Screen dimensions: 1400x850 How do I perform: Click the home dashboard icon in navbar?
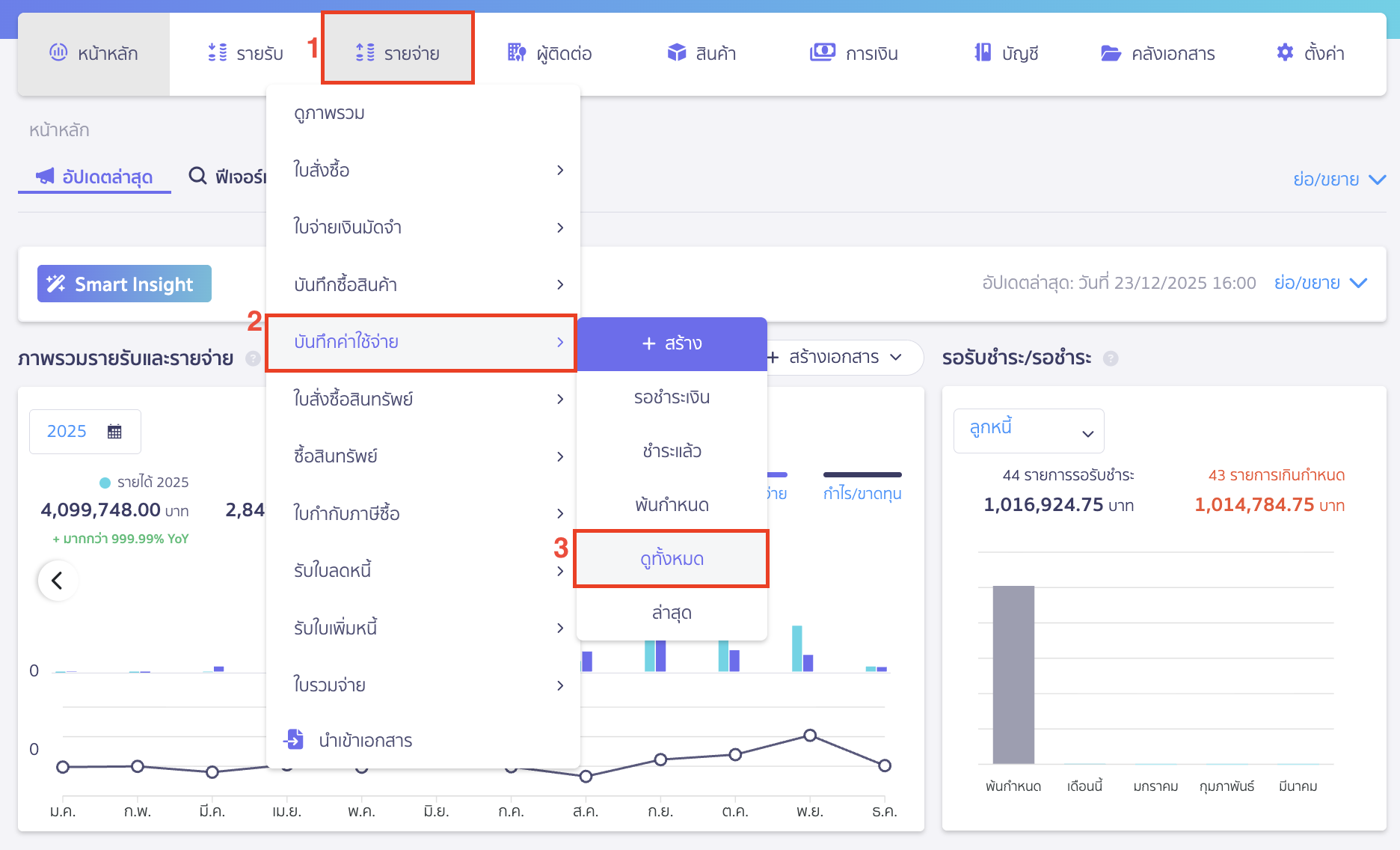click(58, 52)
